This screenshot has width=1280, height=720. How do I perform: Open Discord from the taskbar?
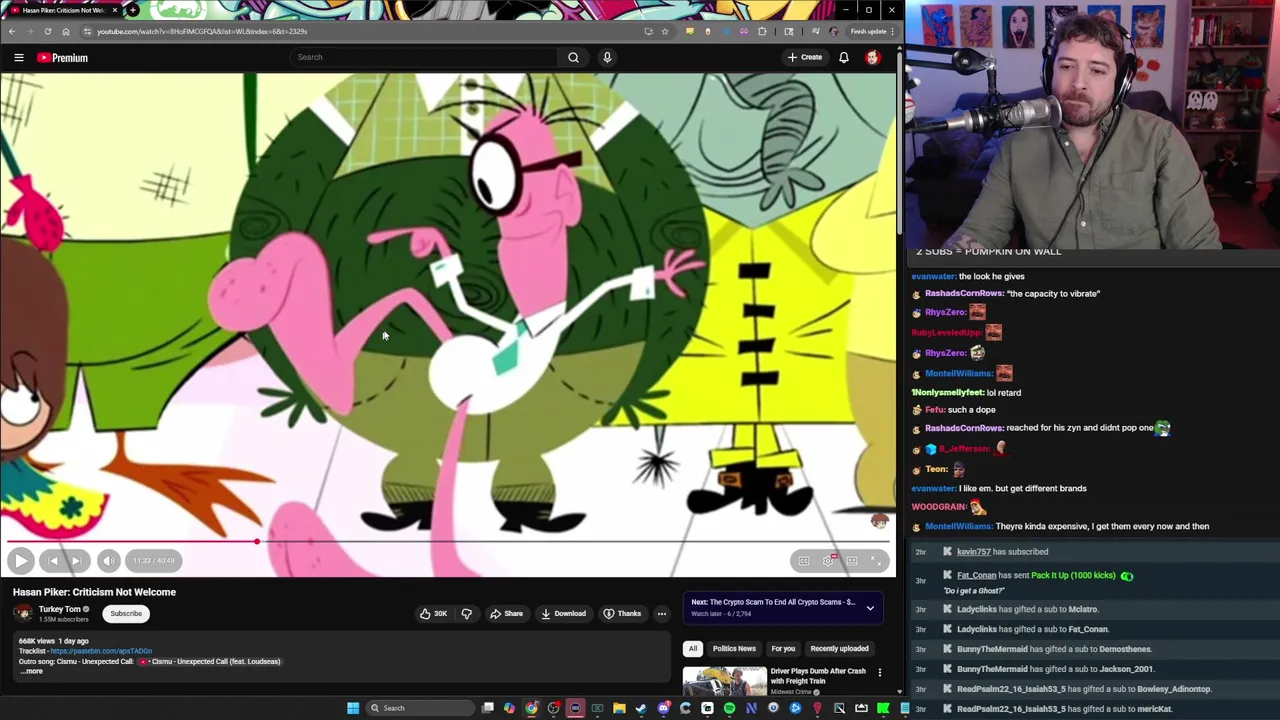(663, 708)
